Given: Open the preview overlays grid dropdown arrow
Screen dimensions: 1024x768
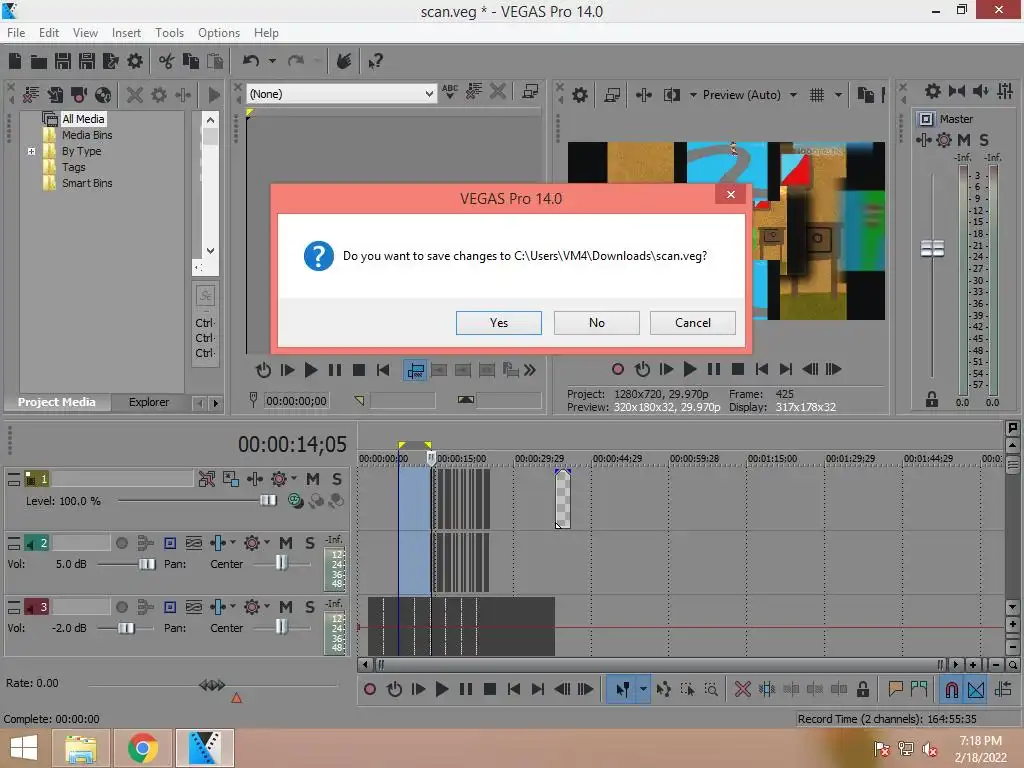Looking at the screenshot, I should click(838, 95).
